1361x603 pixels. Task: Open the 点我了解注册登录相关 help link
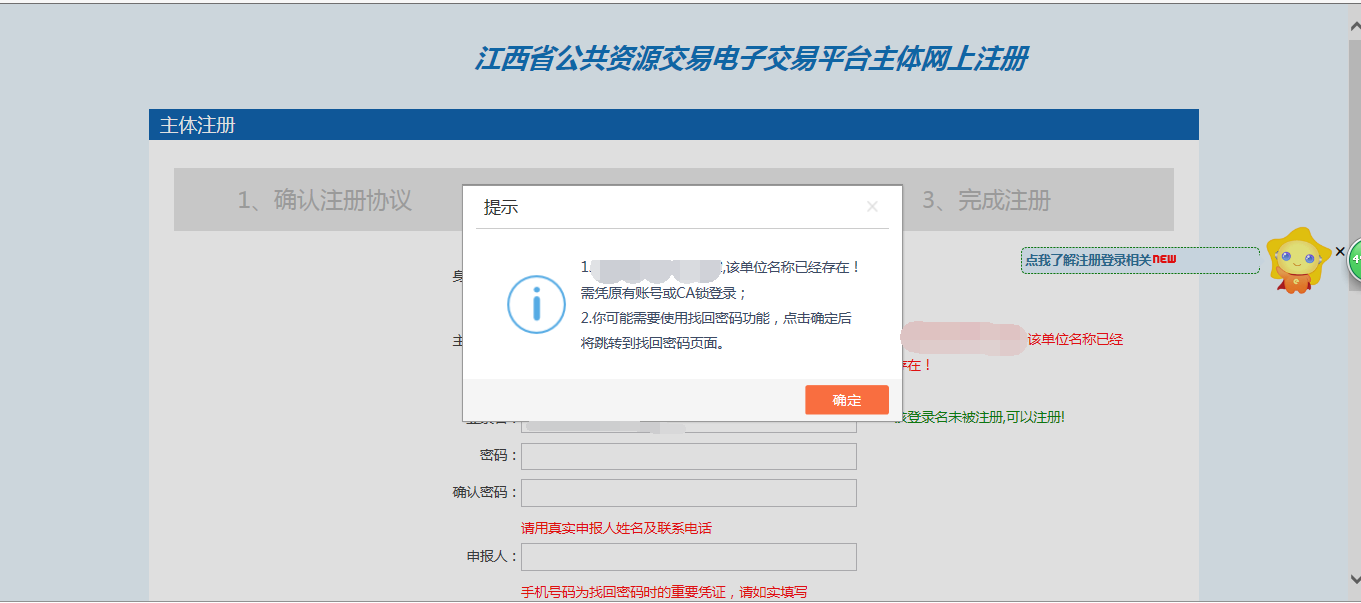[1088, 260]
